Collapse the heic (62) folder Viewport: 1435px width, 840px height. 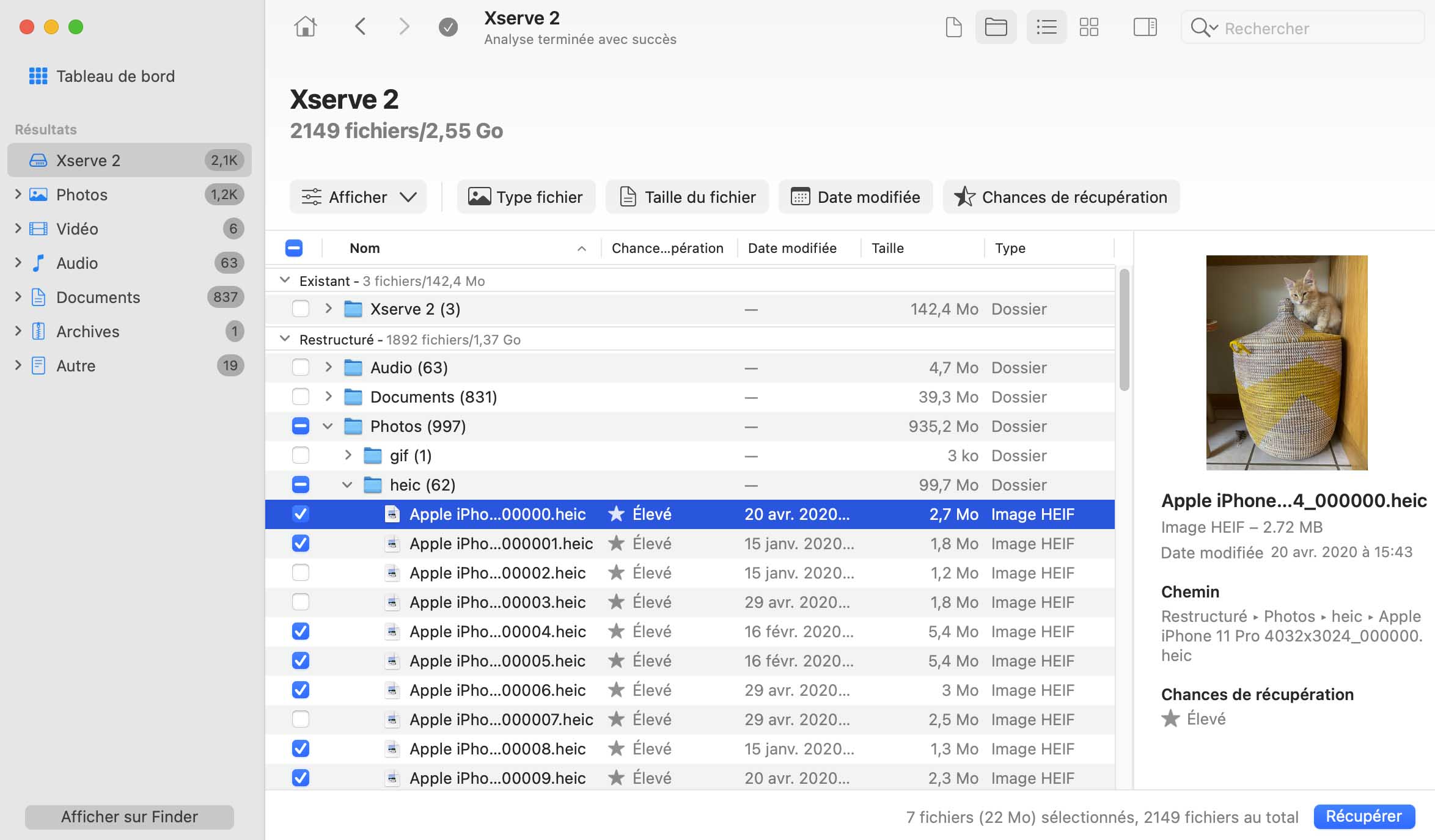[x=347, y=484]
